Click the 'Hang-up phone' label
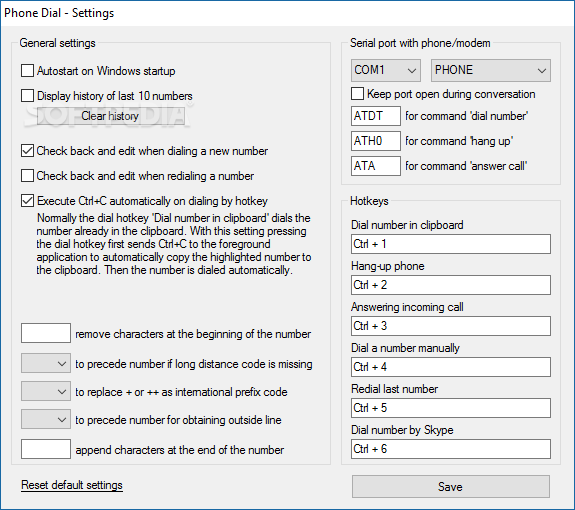Viewport: 575px width, 510px height. pos(388,265)
